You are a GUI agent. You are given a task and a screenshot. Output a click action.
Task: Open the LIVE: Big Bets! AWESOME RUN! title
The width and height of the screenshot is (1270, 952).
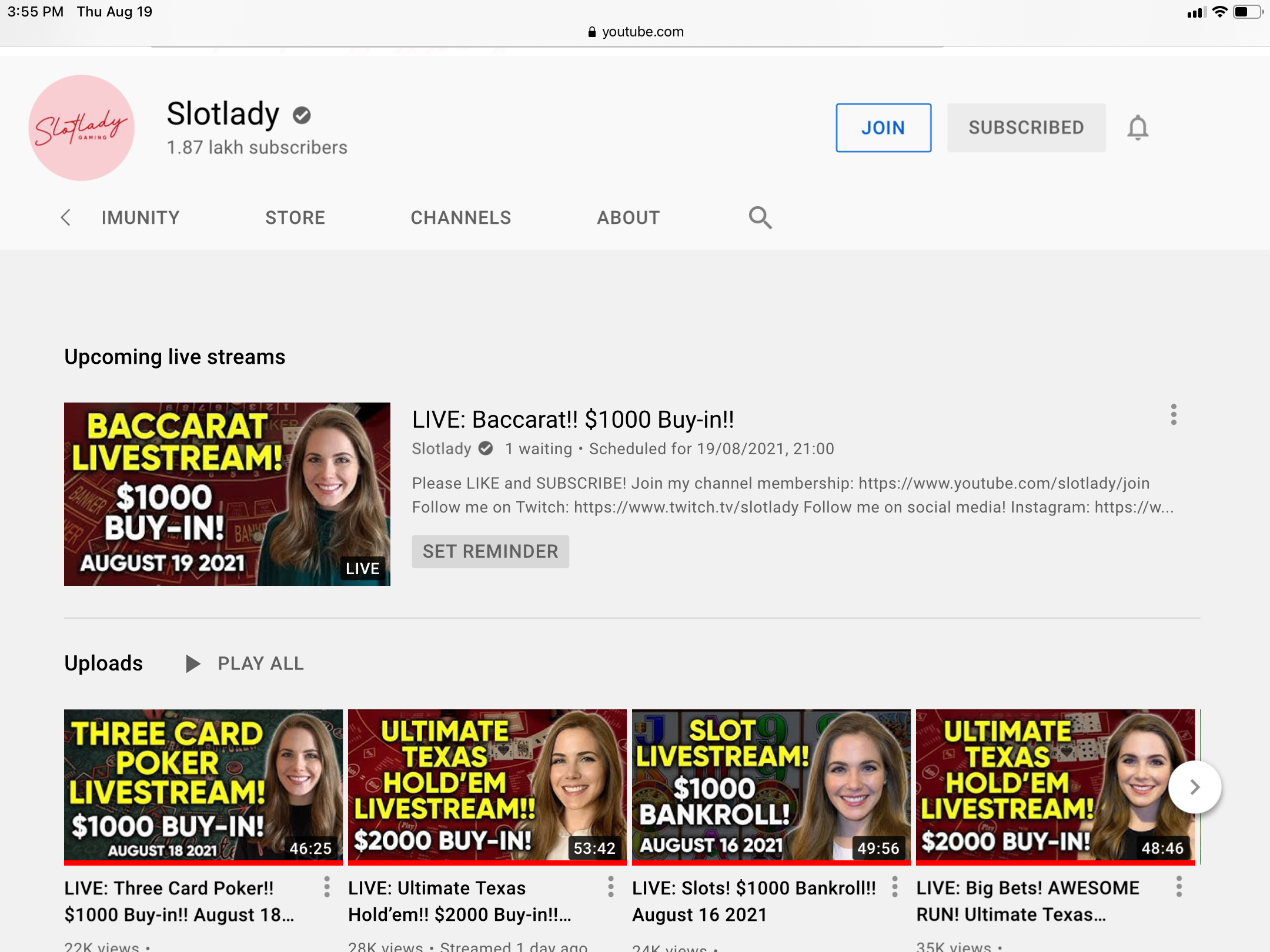[1028, 901]
